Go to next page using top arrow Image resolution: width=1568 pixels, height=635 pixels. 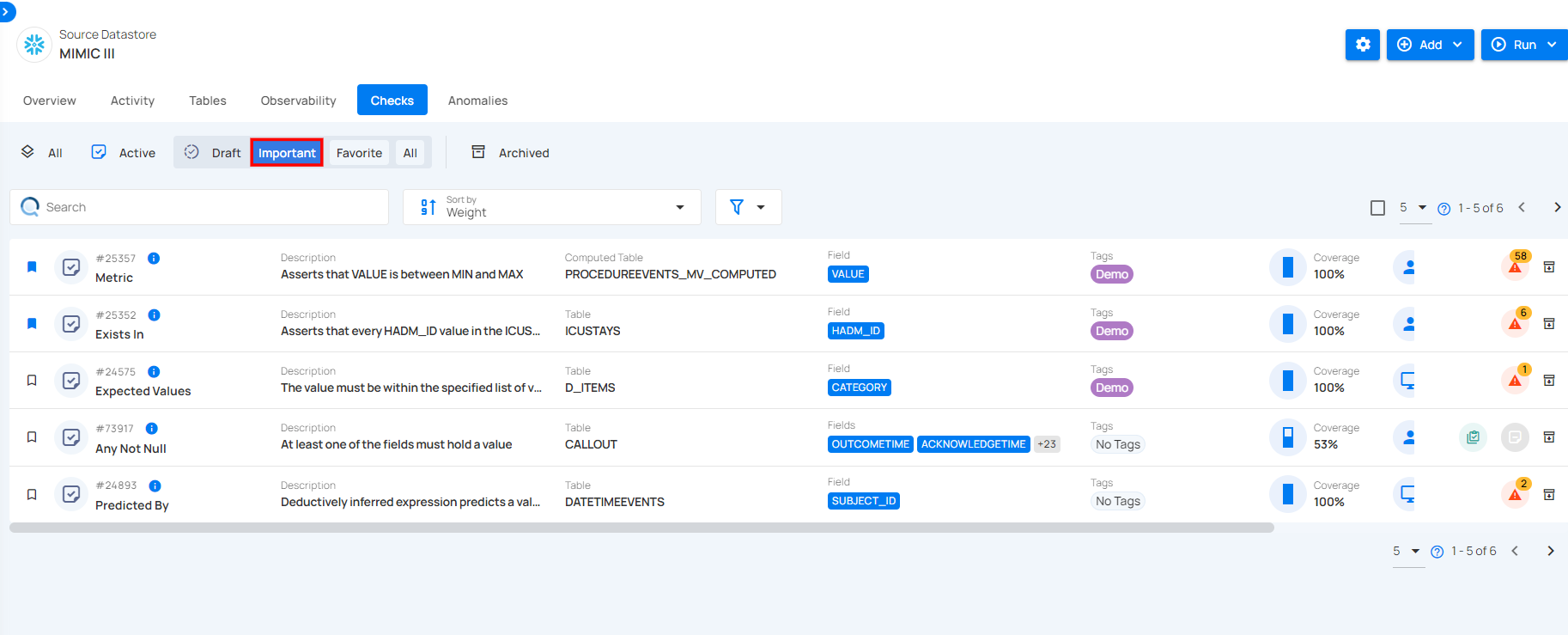(1557, 207)
